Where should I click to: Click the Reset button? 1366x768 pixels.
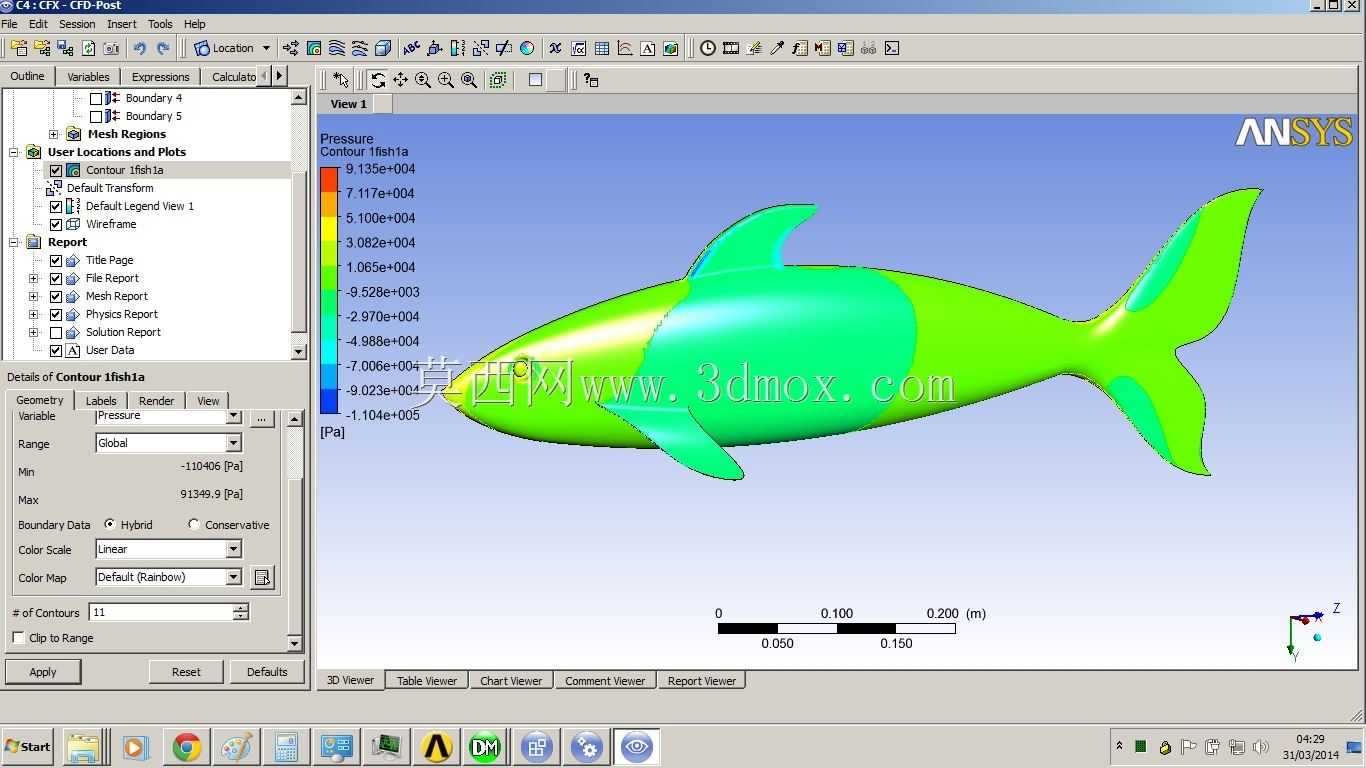(x=186, y=672)
